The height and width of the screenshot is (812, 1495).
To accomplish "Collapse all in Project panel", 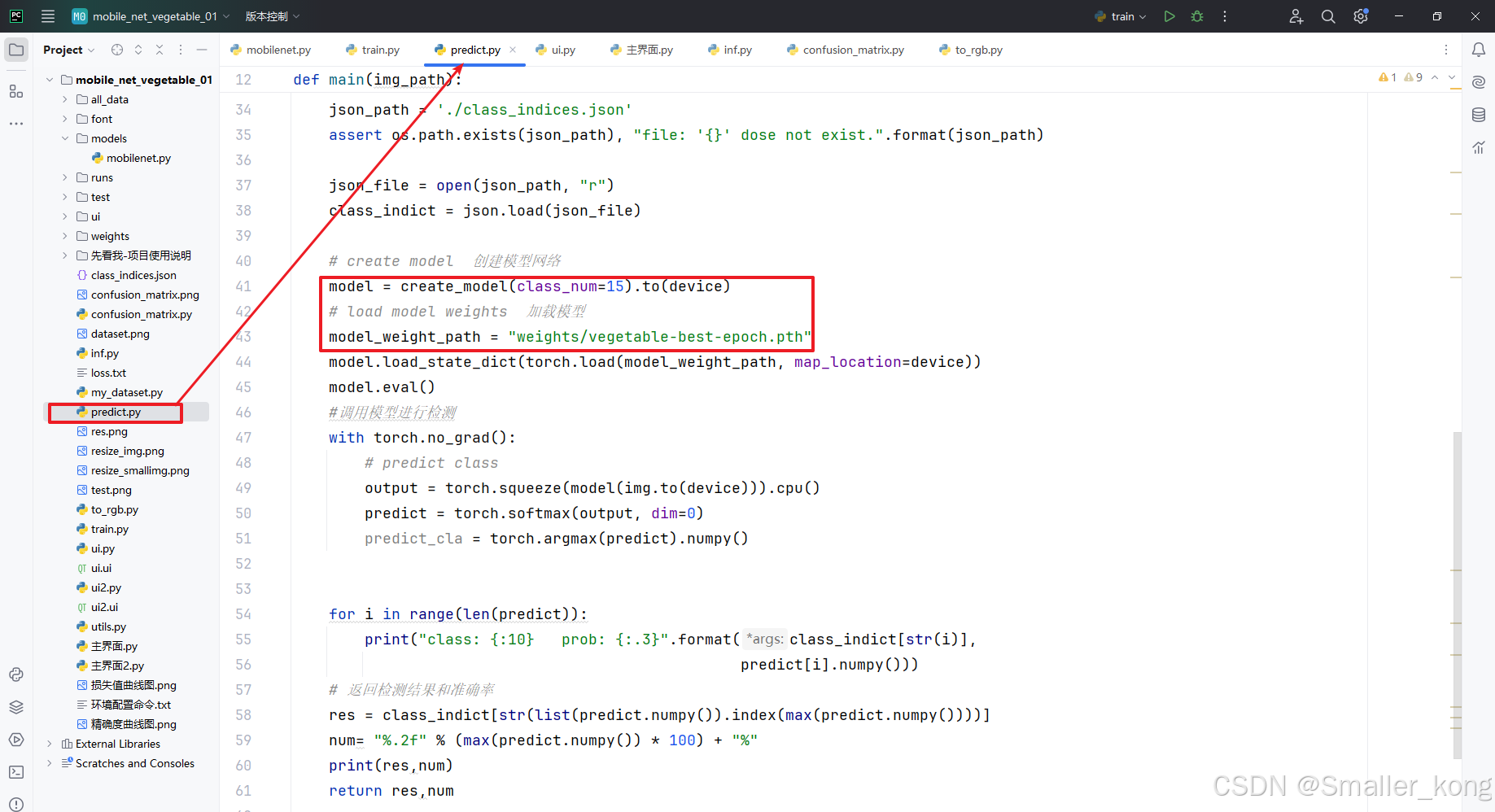I will (160, 50).
